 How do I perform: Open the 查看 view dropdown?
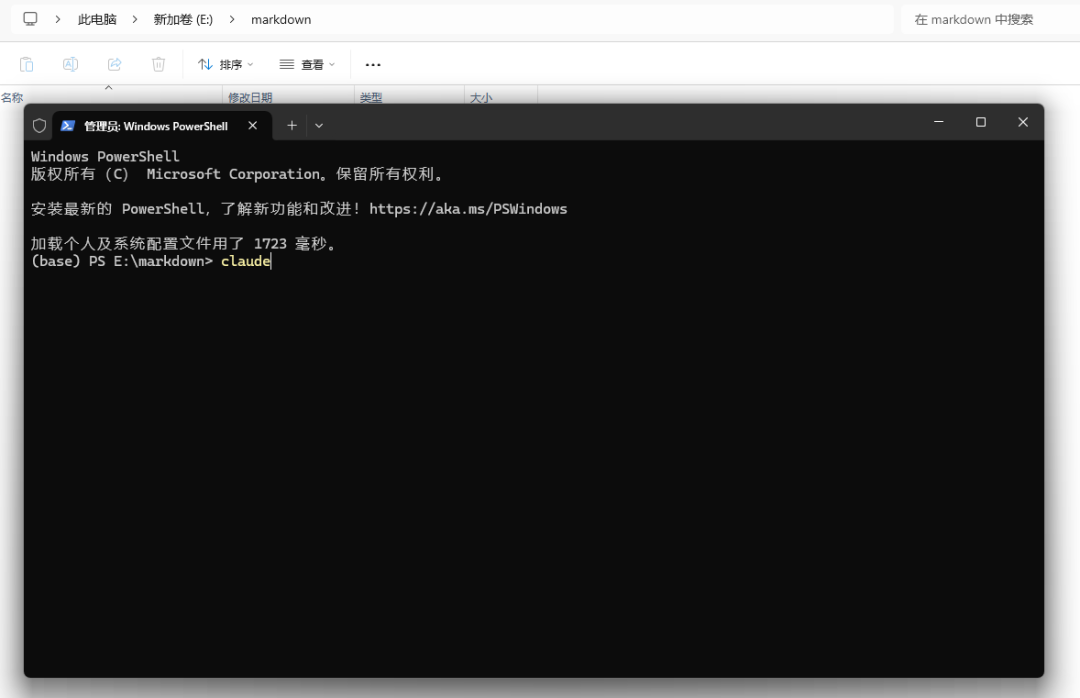coord(307,64)
